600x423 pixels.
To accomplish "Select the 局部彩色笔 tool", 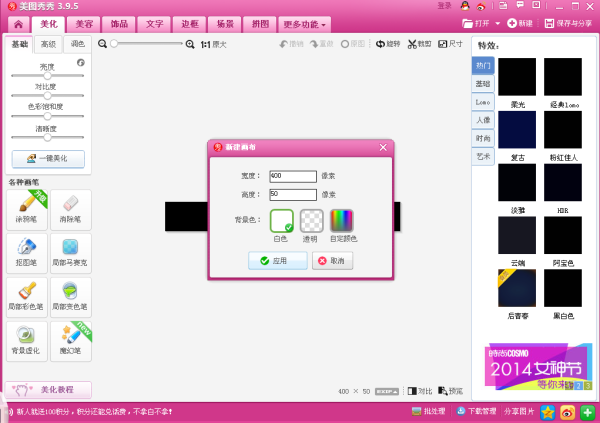I will pos(27,297).
